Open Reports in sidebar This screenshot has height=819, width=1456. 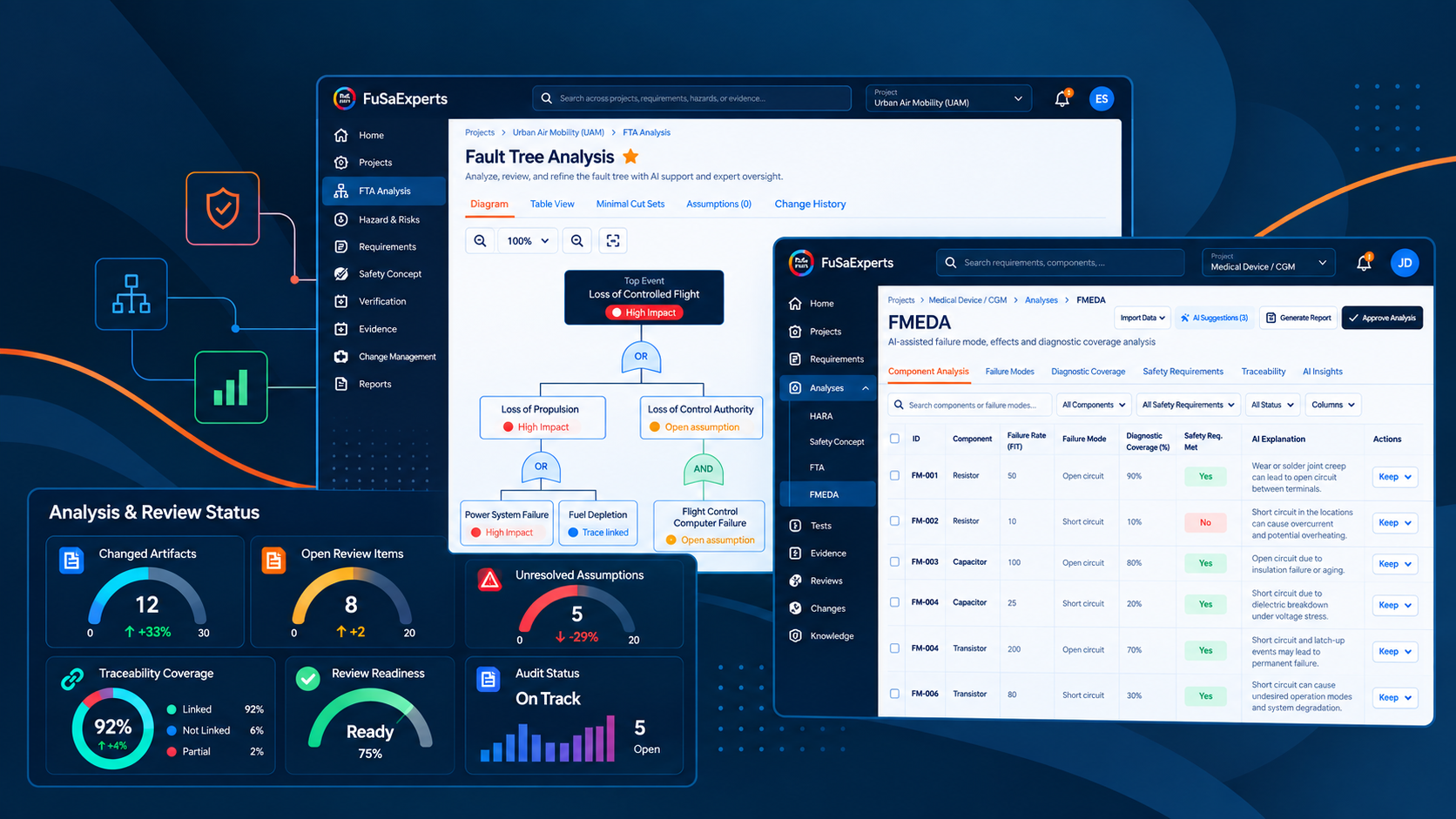pos(384,384)
